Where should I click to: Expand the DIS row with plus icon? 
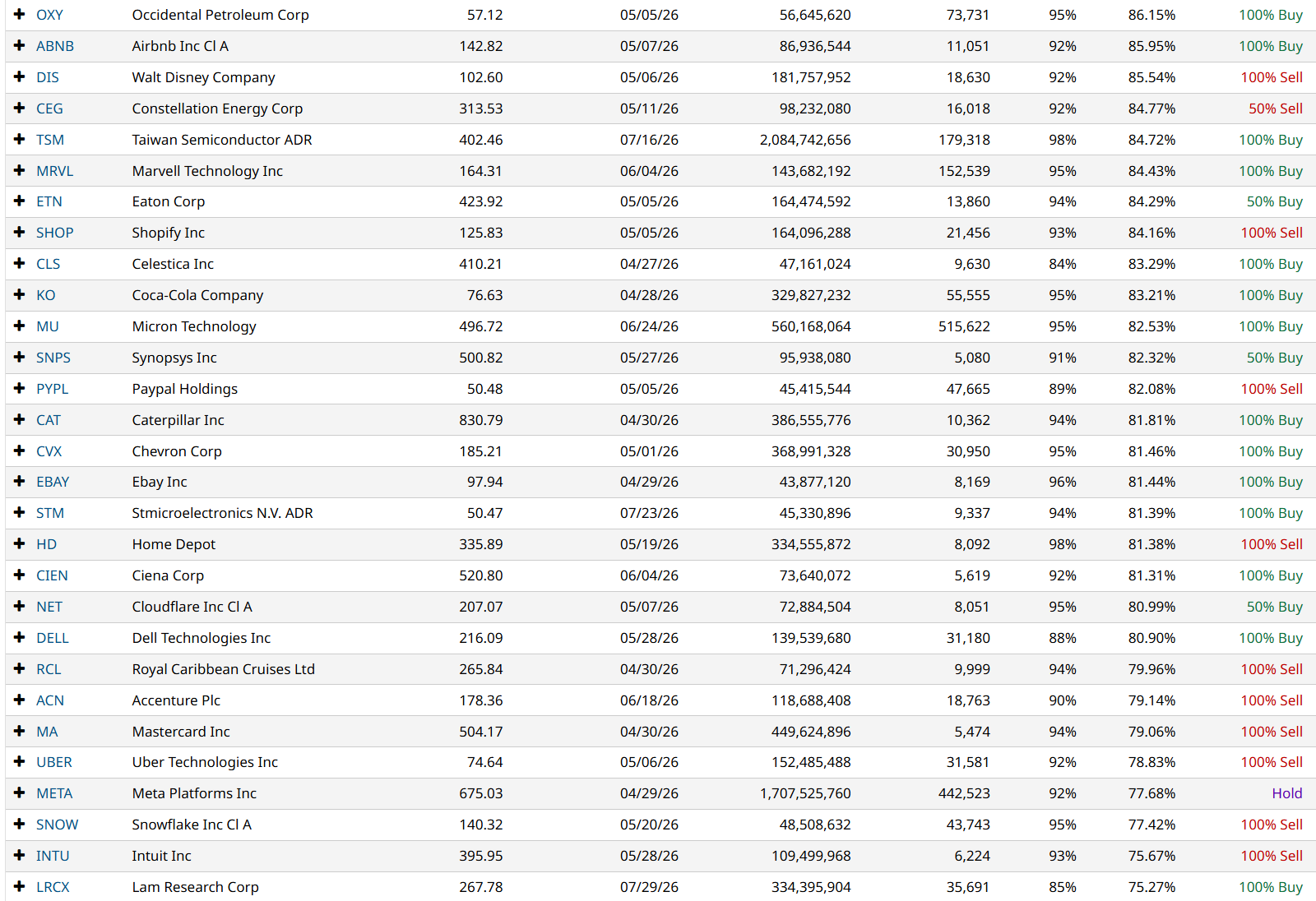tap(20, 77)
